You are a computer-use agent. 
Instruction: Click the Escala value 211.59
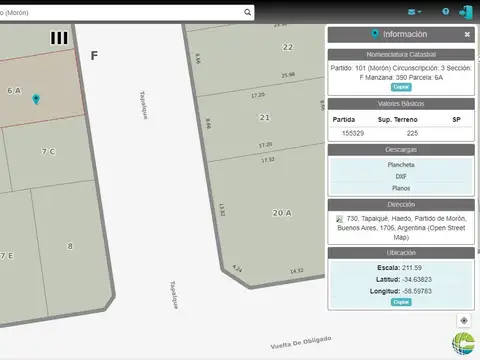pos(412,268)
